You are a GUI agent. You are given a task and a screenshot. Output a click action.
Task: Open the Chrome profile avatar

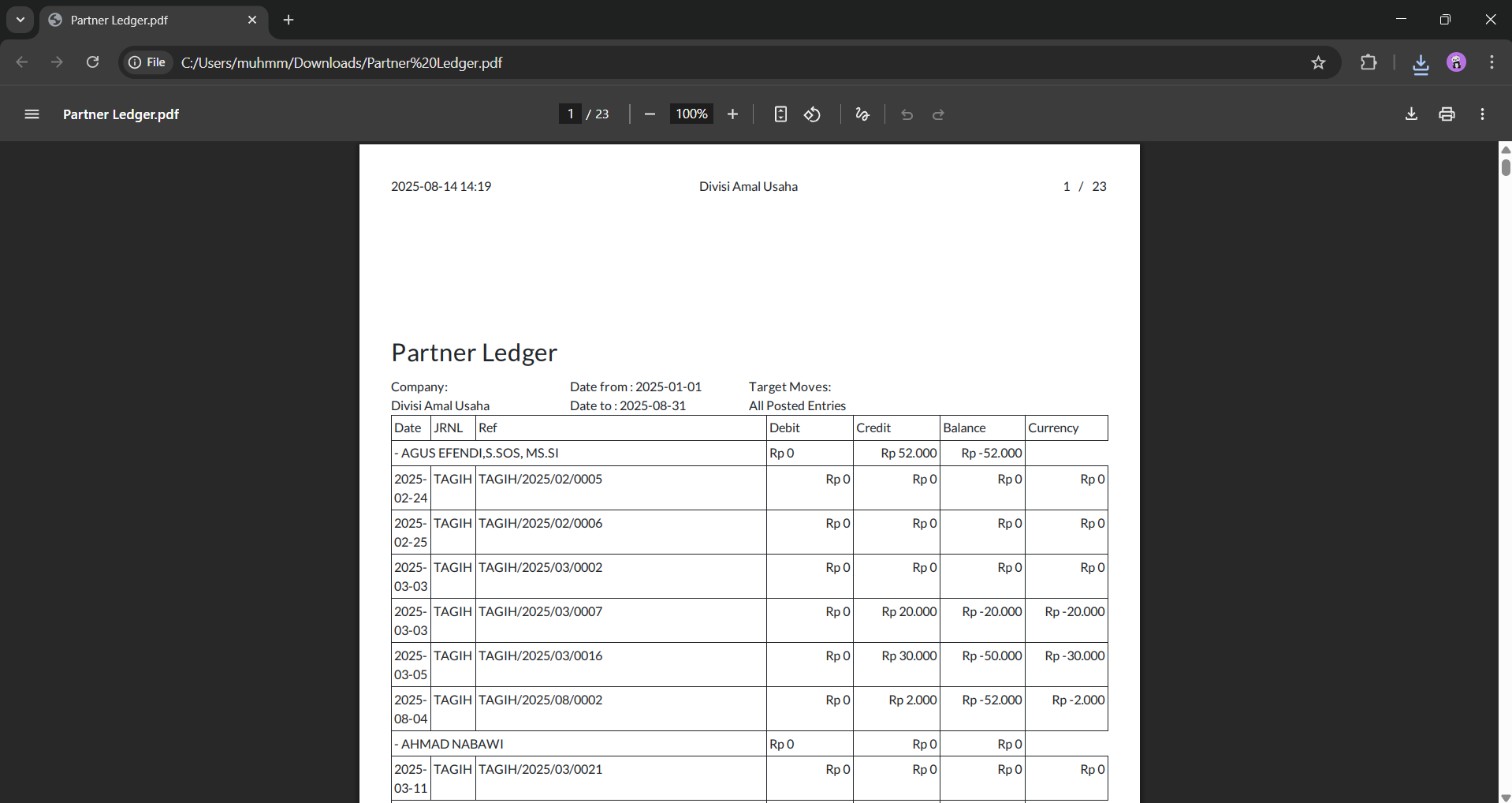click(1456, 62)
